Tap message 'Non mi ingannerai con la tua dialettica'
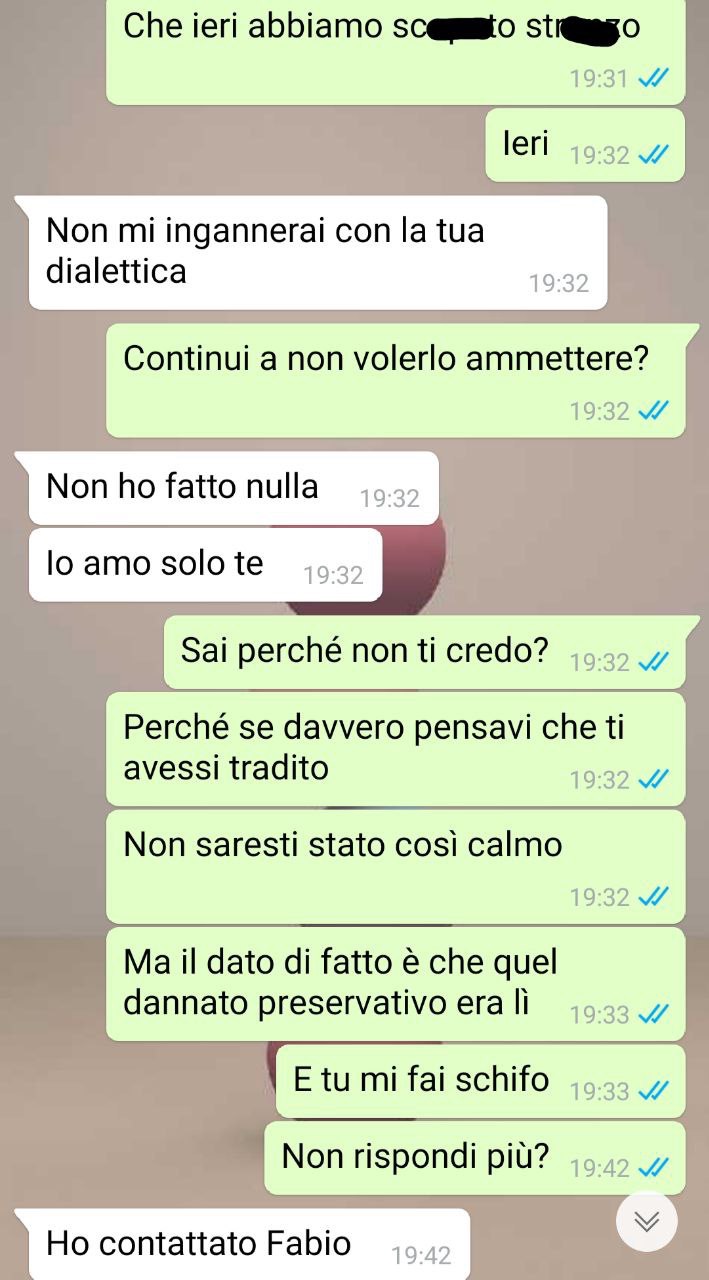Viewport: 709px width, 1280px height. coord(318,252)
